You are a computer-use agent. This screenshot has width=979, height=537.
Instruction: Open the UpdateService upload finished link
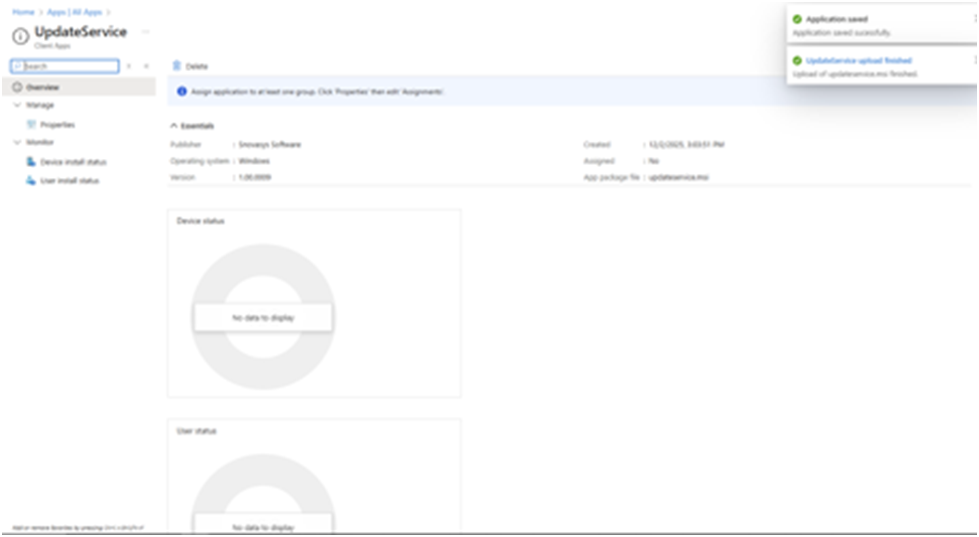tap(858, 61)
